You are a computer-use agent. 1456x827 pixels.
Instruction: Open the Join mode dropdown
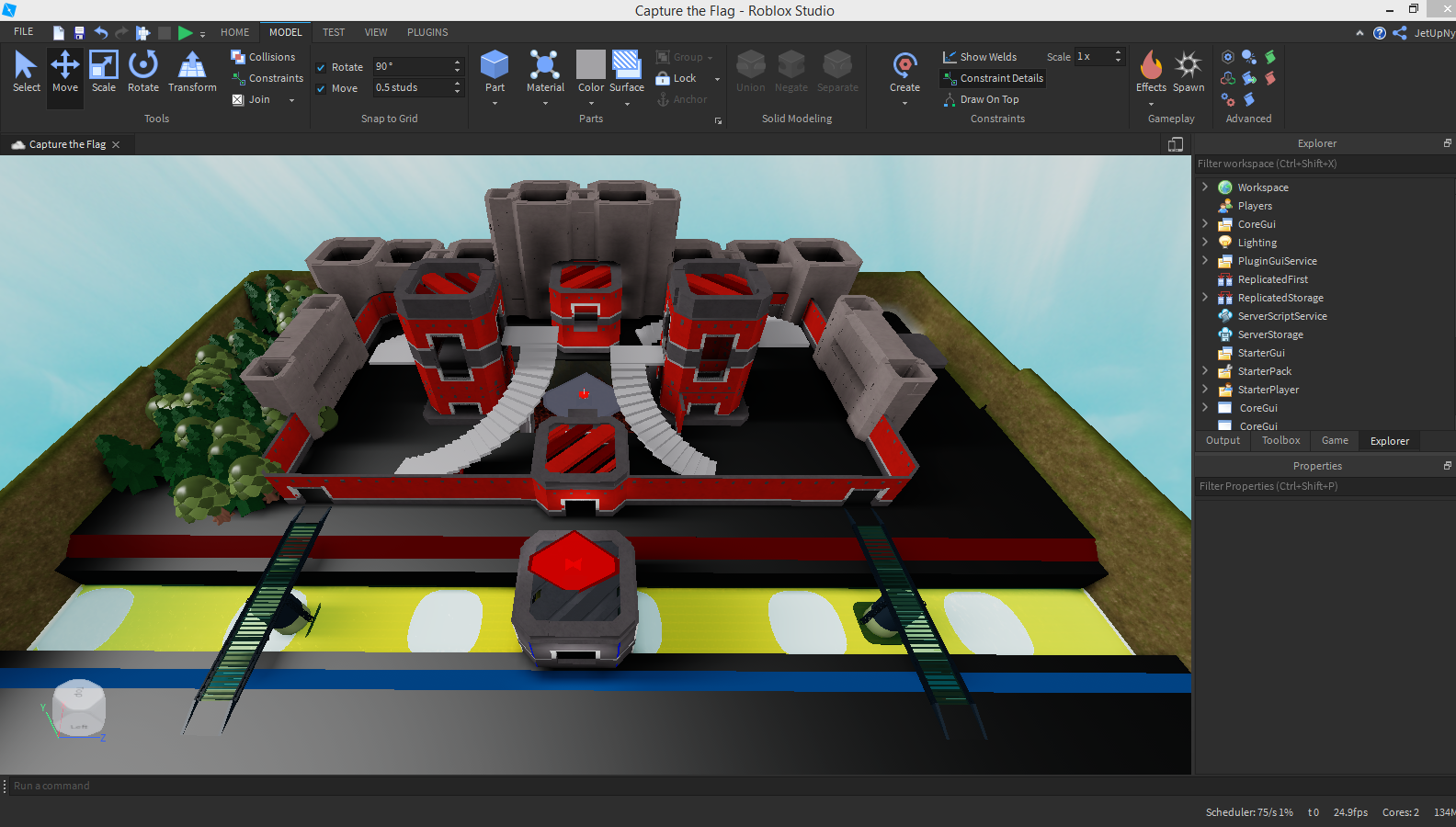point(292,100)
